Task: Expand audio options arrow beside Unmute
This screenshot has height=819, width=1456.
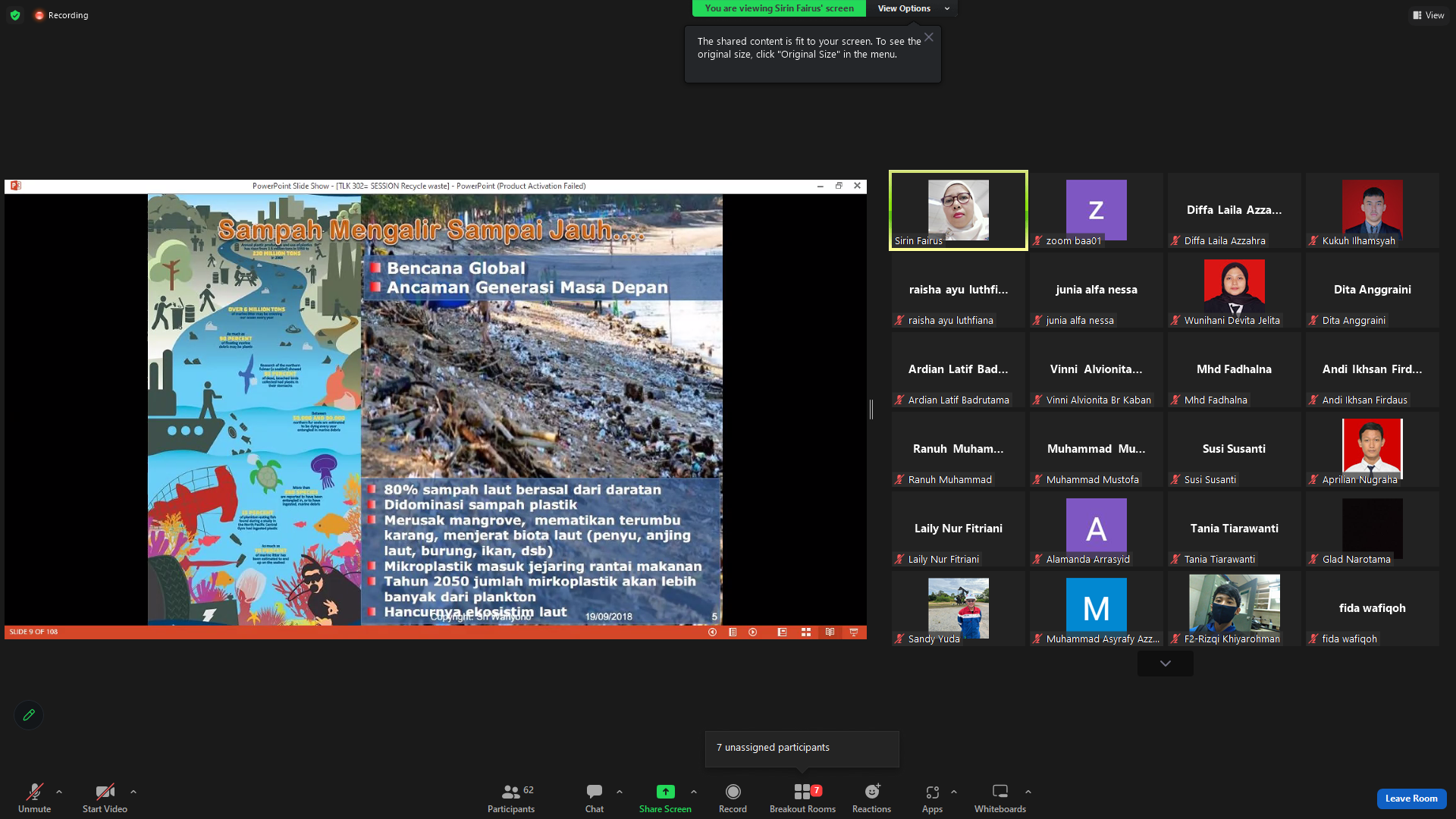Action: pyautogui.click(x=59, y=792)
